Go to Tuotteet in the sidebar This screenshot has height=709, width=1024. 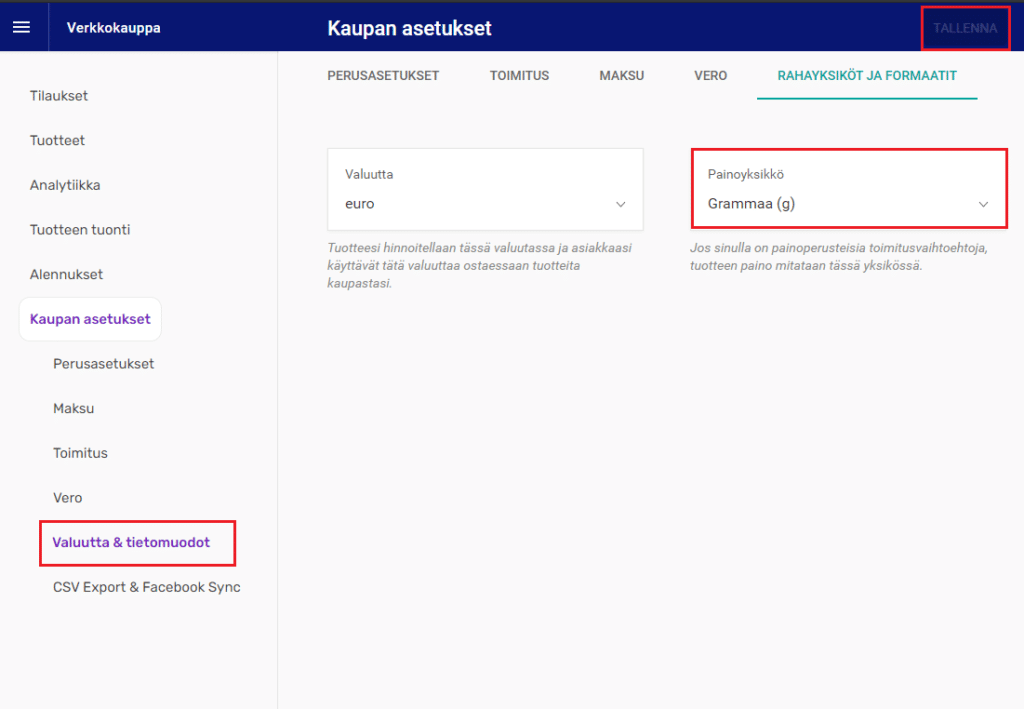coord(57,141)
